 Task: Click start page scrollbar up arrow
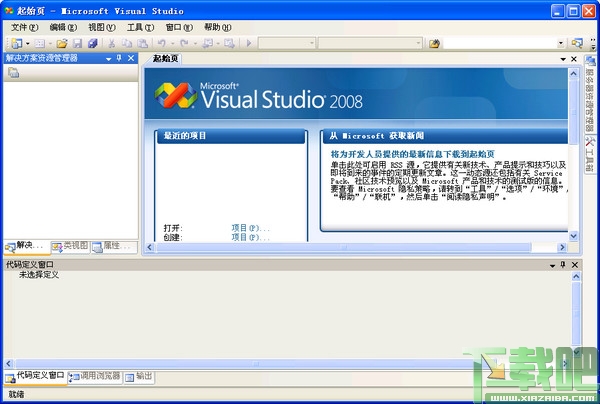pos(573,73)
